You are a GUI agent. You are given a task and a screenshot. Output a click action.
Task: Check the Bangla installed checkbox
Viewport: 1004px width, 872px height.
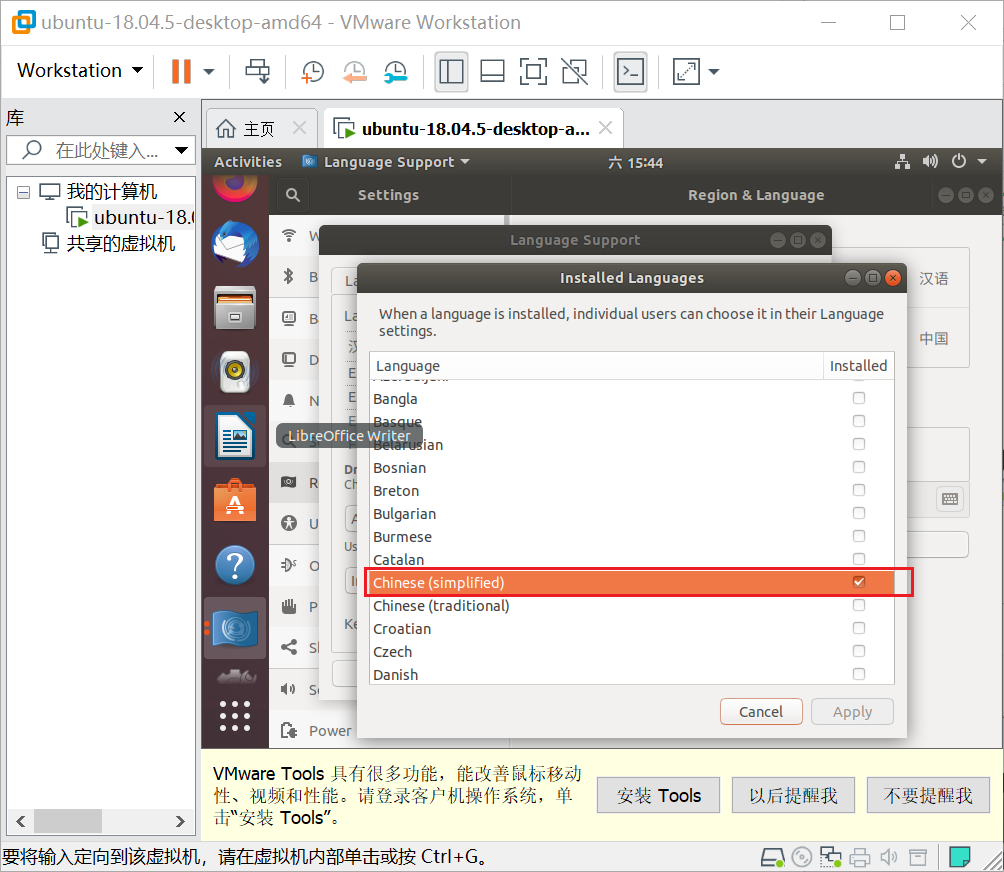(x=859, y=398)
